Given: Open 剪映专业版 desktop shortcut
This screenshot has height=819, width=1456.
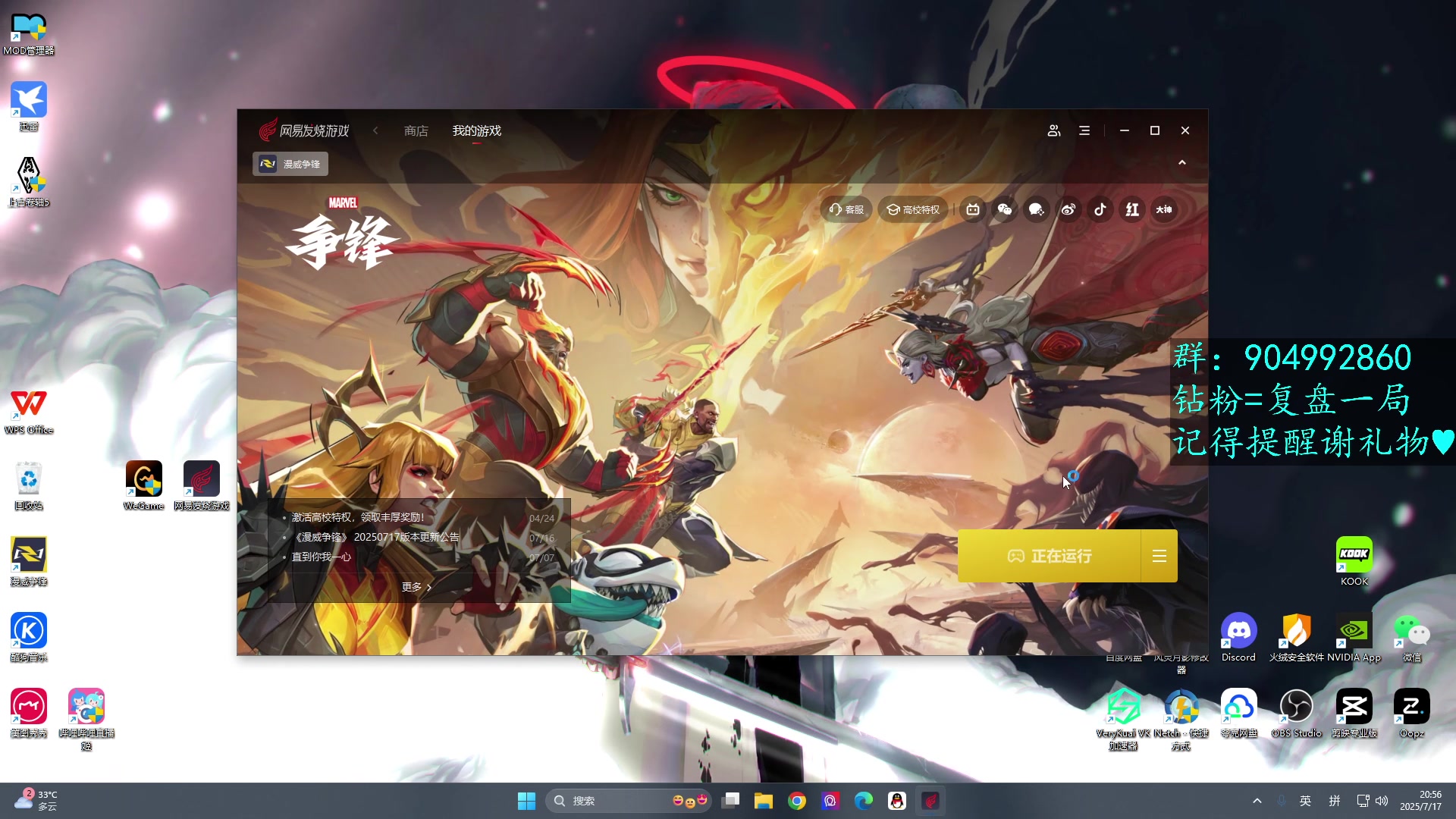Looking at the screenshot, I should click(1354, 713).
